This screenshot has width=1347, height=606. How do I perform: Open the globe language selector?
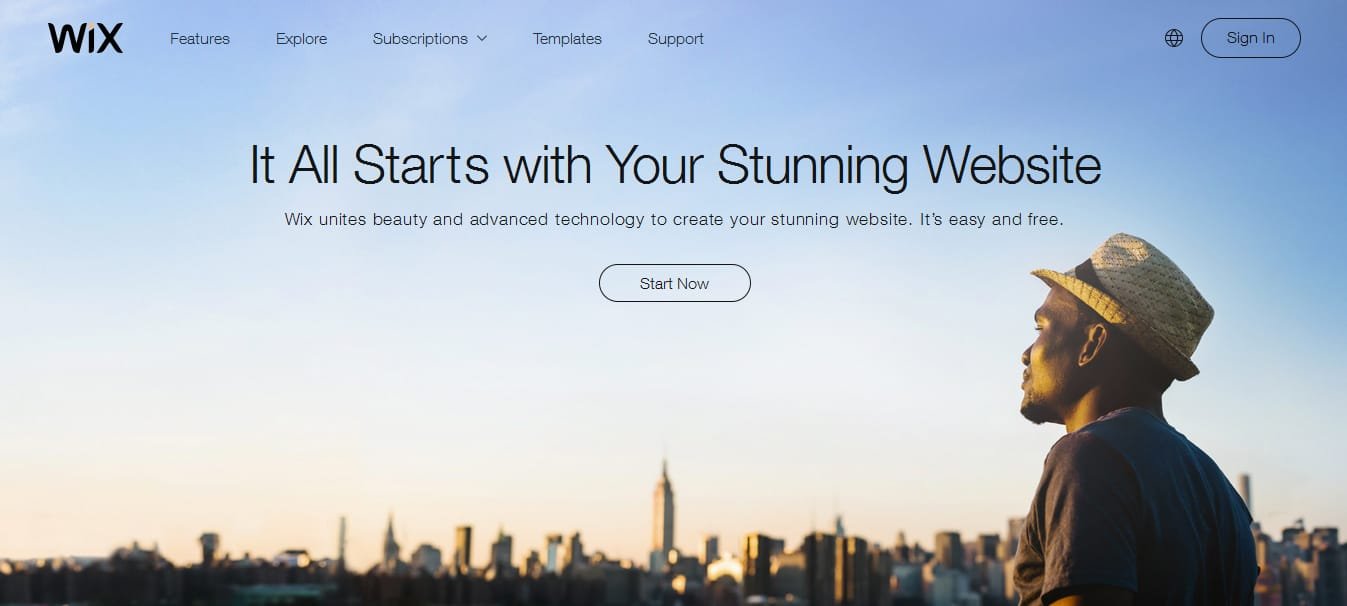1174,38
